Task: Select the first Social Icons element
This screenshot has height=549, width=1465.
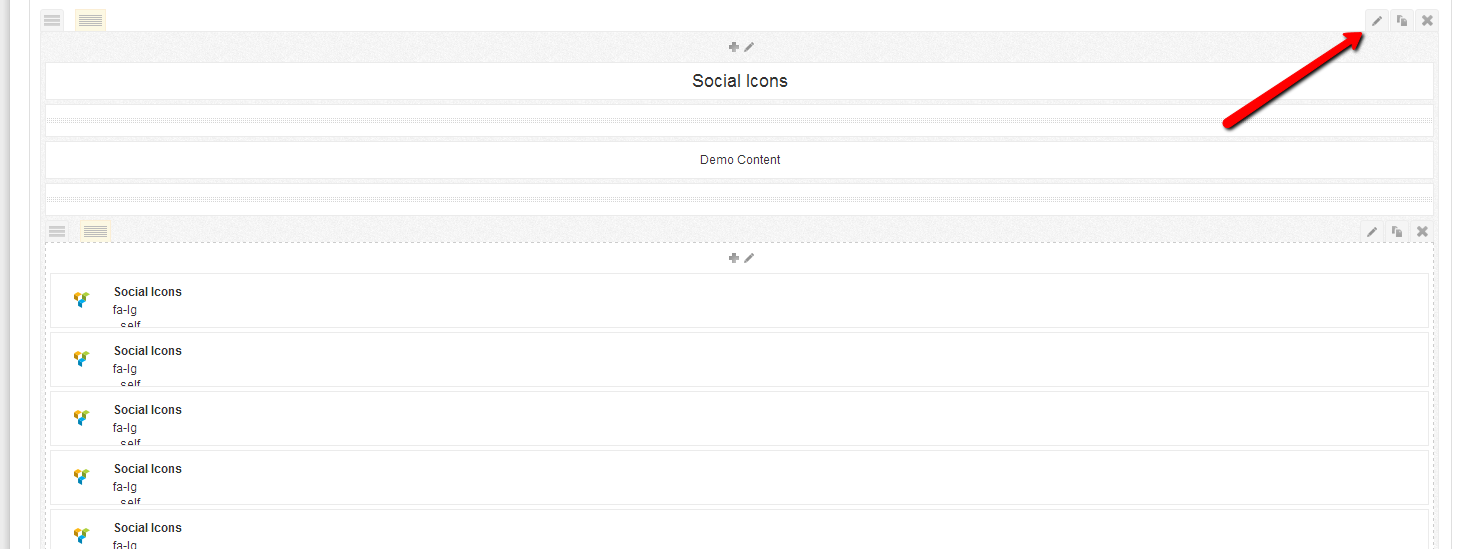Action: click(x=739, y=300)
